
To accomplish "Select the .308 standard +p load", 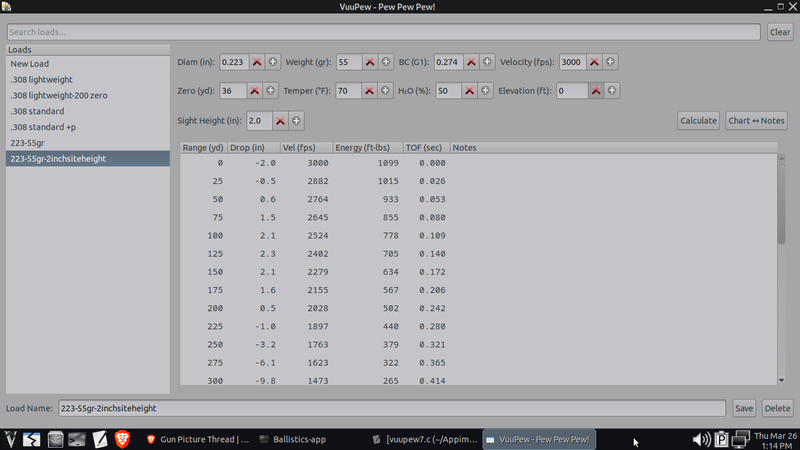I will click(43, 127).
